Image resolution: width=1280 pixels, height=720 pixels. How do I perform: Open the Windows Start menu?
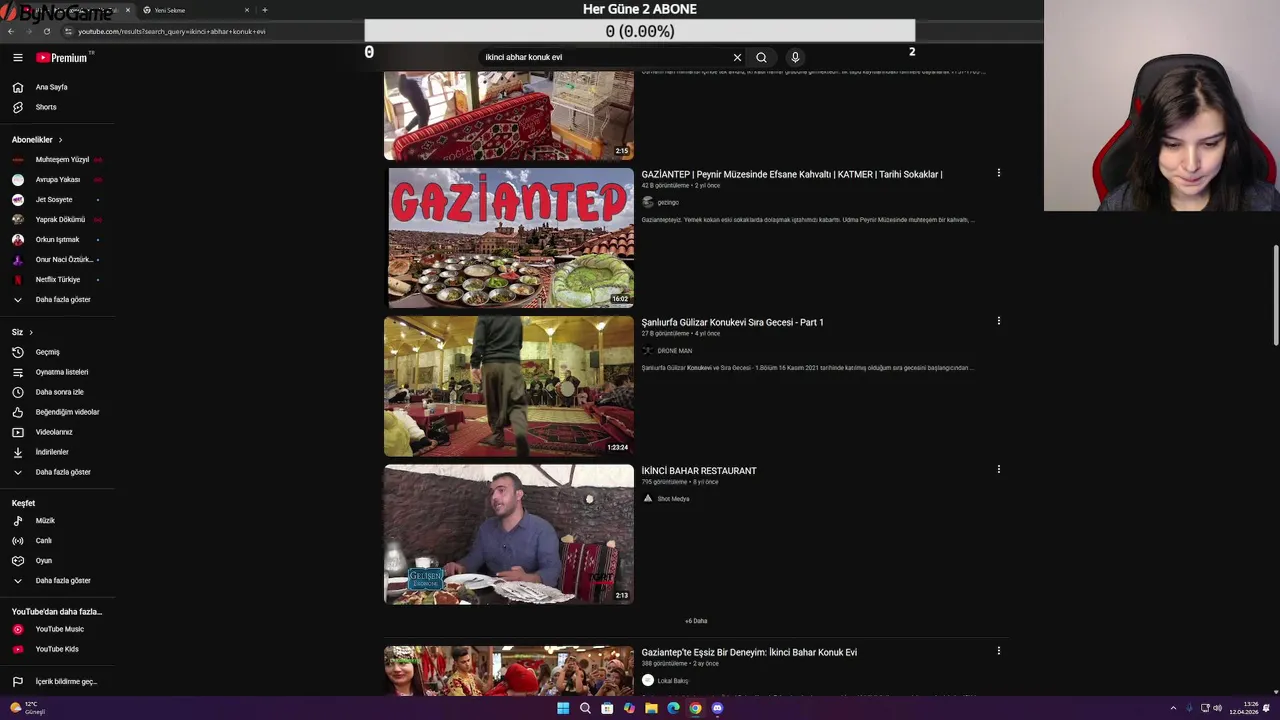point(563,708)
